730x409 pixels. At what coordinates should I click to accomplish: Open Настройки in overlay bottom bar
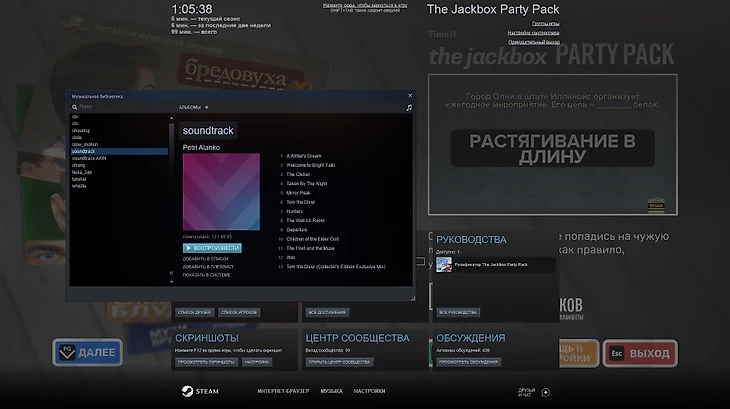coord(369,391)
